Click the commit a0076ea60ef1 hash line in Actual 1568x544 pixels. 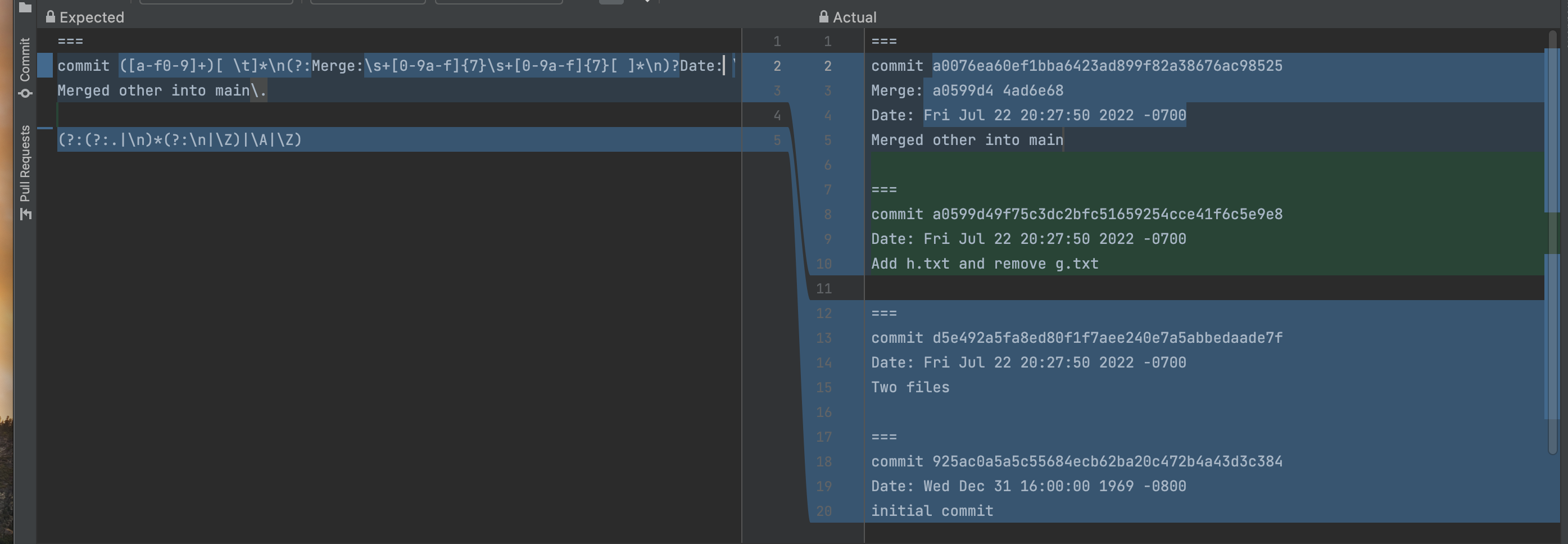point(1076,66)
